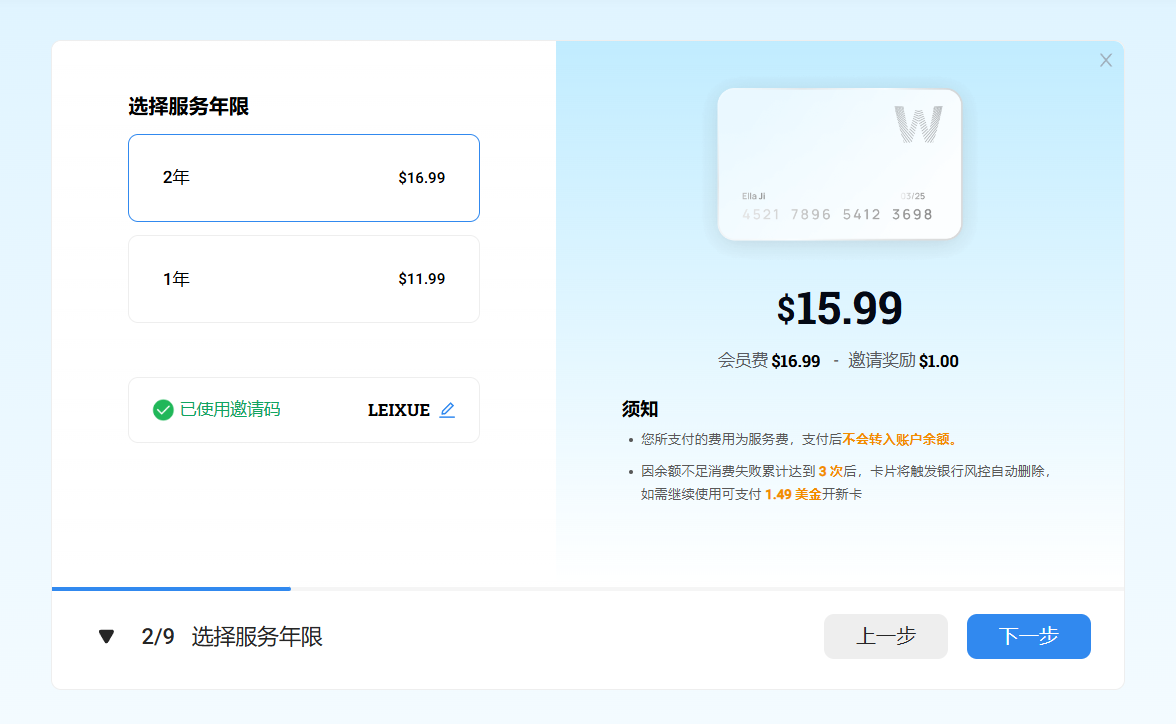Screen dimensions: 1176x724
Task: Click the 2/9 选择服务年限 step label
Action: (232, 637)
